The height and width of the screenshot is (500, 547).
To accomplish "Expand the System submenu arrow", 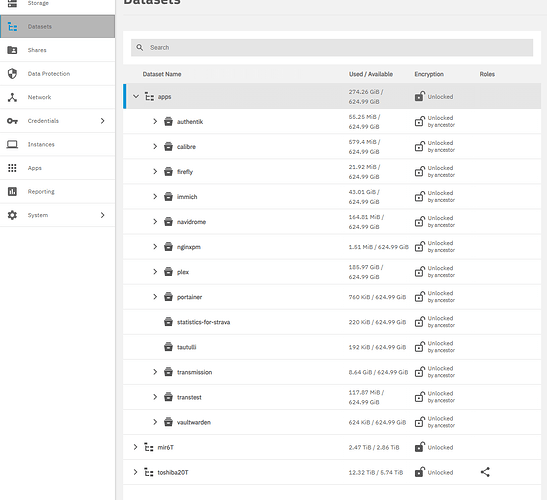I will click(103, 215).
